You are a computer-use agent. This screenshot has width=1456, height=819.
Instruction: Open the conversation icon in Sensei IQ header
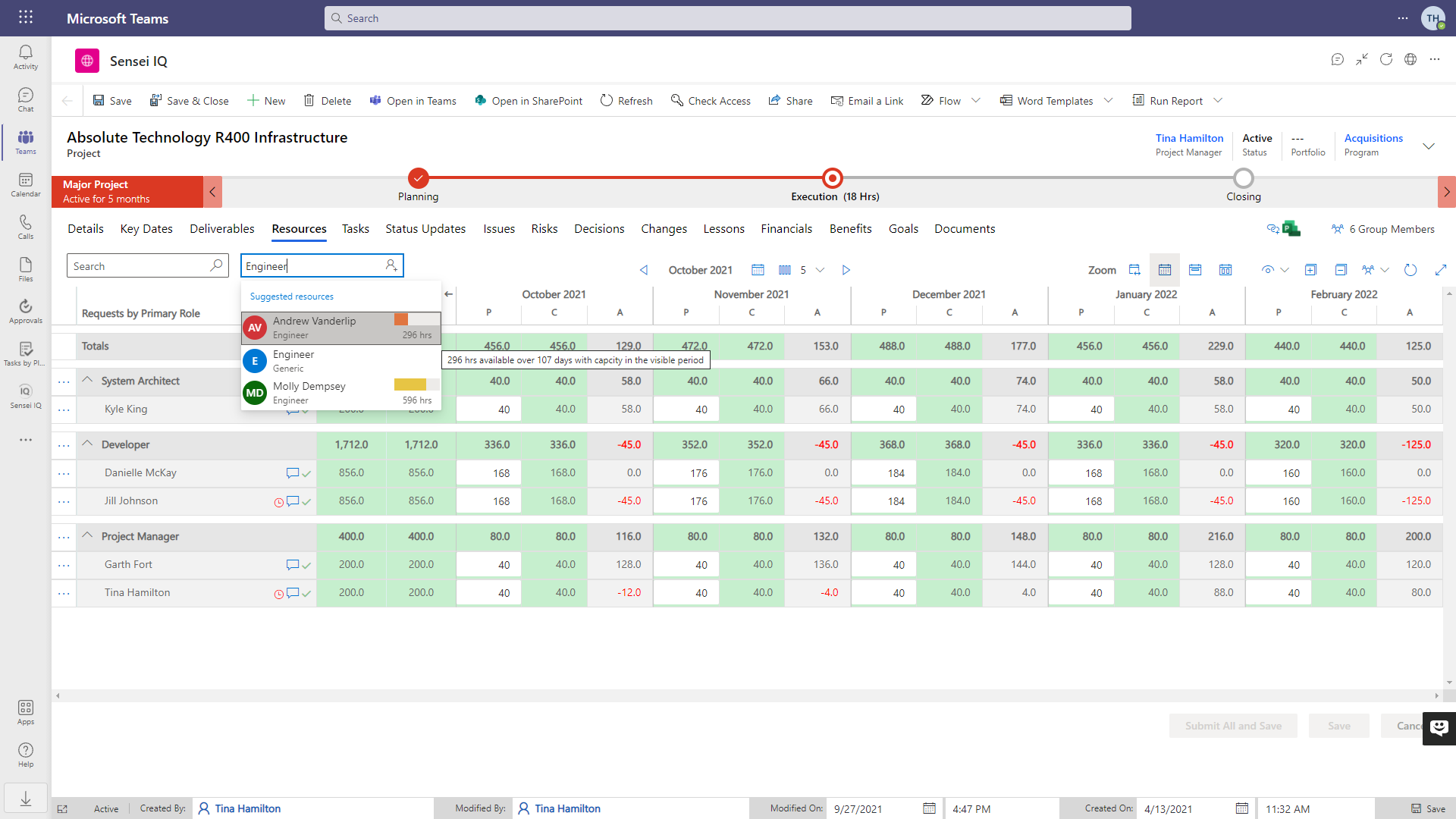coord(1338,59)
